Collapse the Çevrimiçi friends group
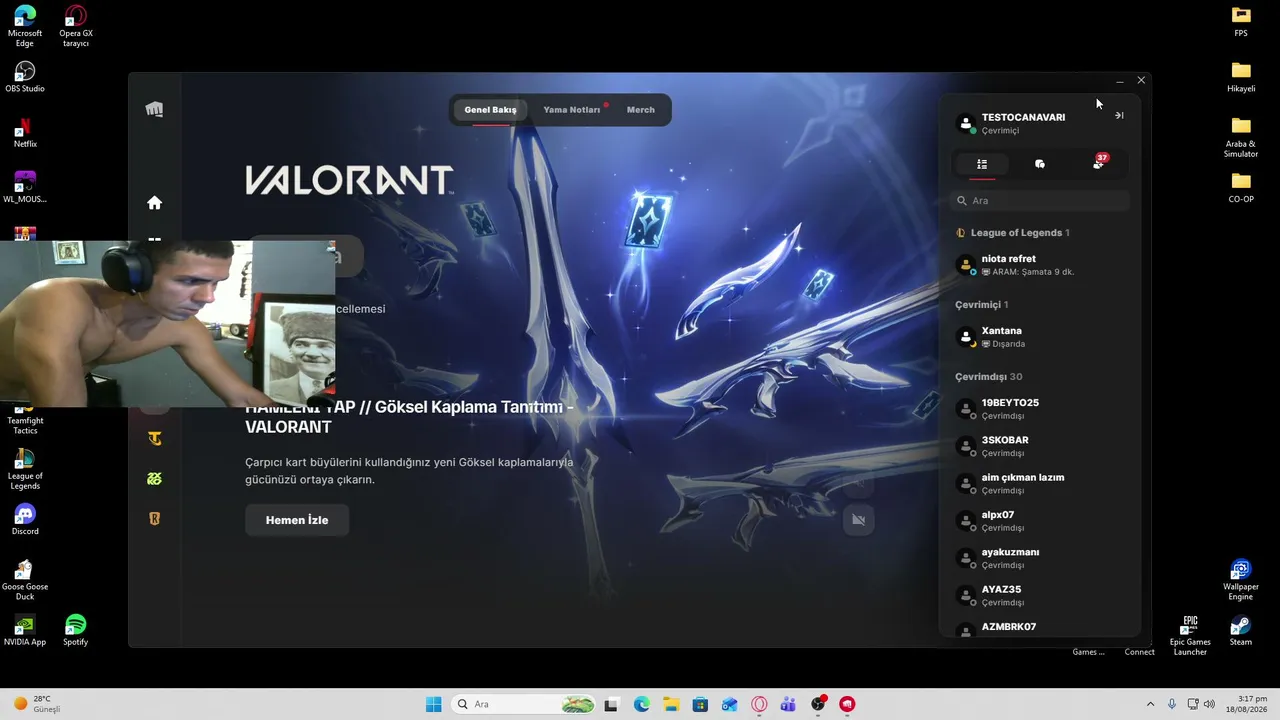The width and height of the screenshot is (1280, 720). tap(981, 305)
